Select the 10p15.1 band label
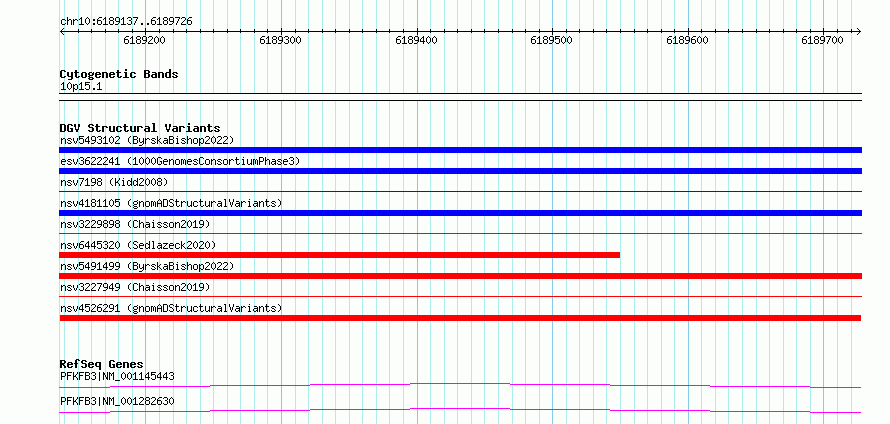890x424 pixels. [81, 87]
